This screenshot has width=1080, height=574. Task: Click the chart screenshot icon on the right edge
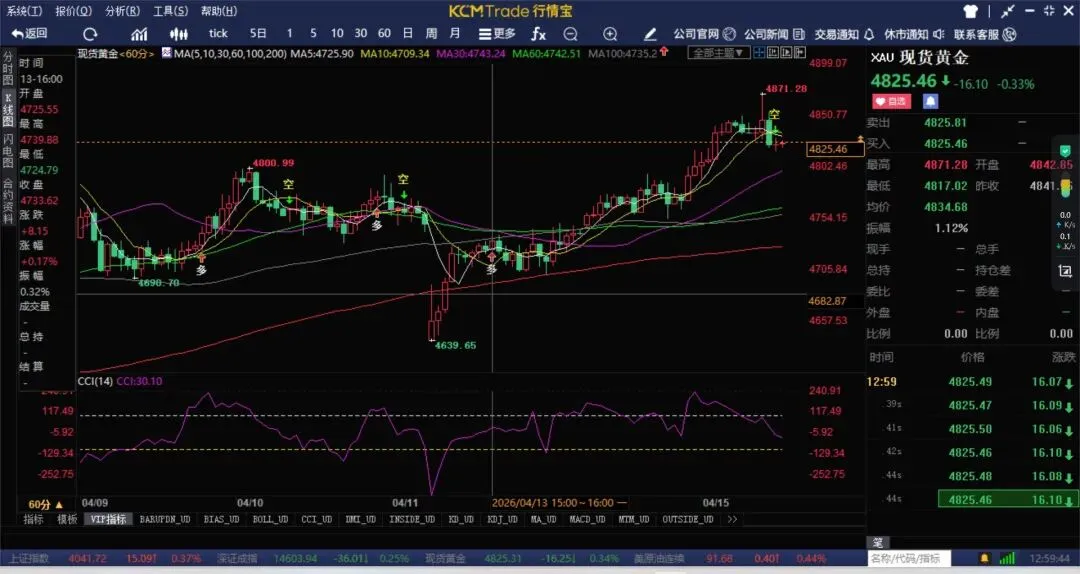pyautogui.click(x=1065, y=271)
